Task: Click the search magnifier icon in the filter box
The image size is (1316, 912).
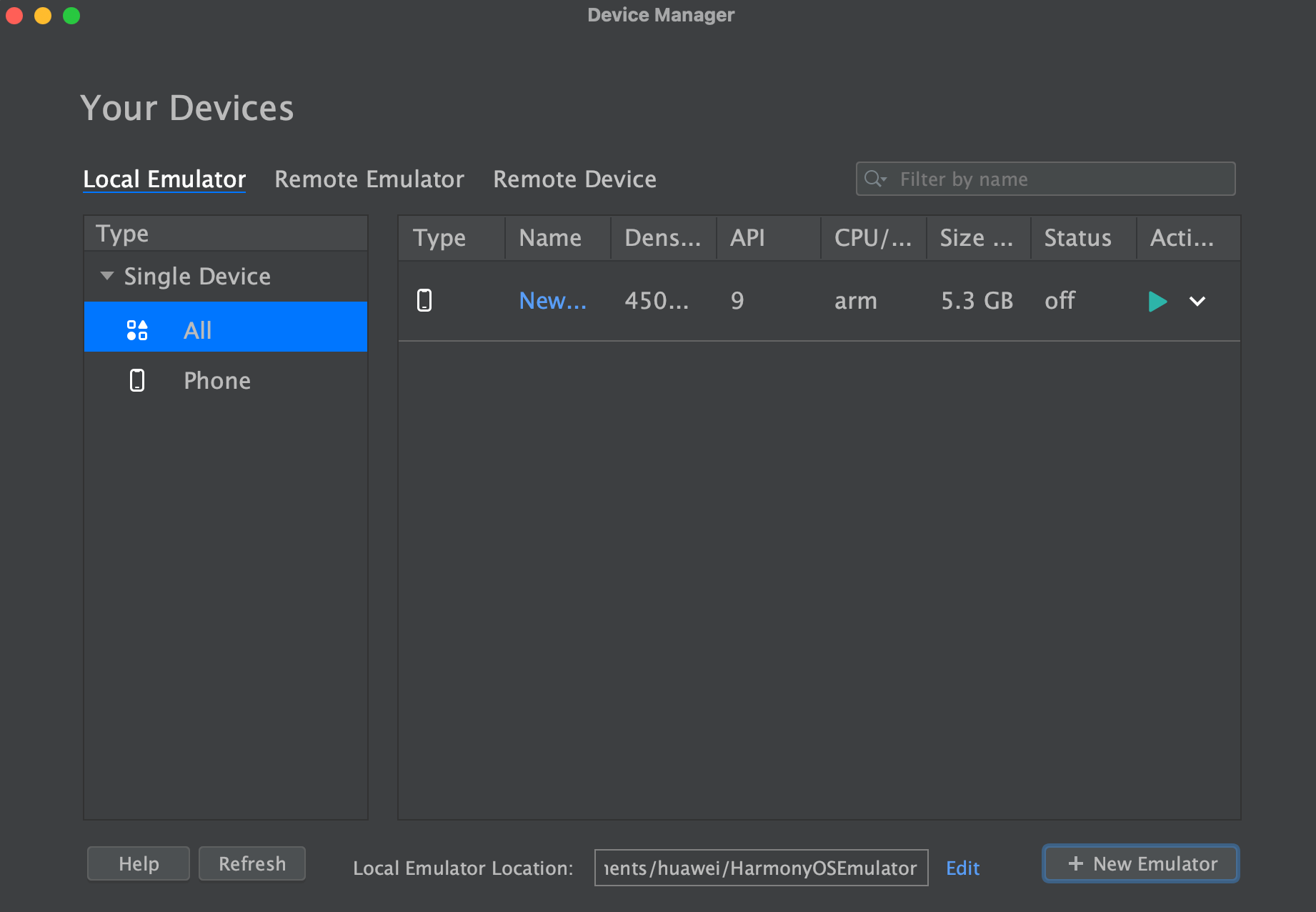Action: [x=874, y=179]
